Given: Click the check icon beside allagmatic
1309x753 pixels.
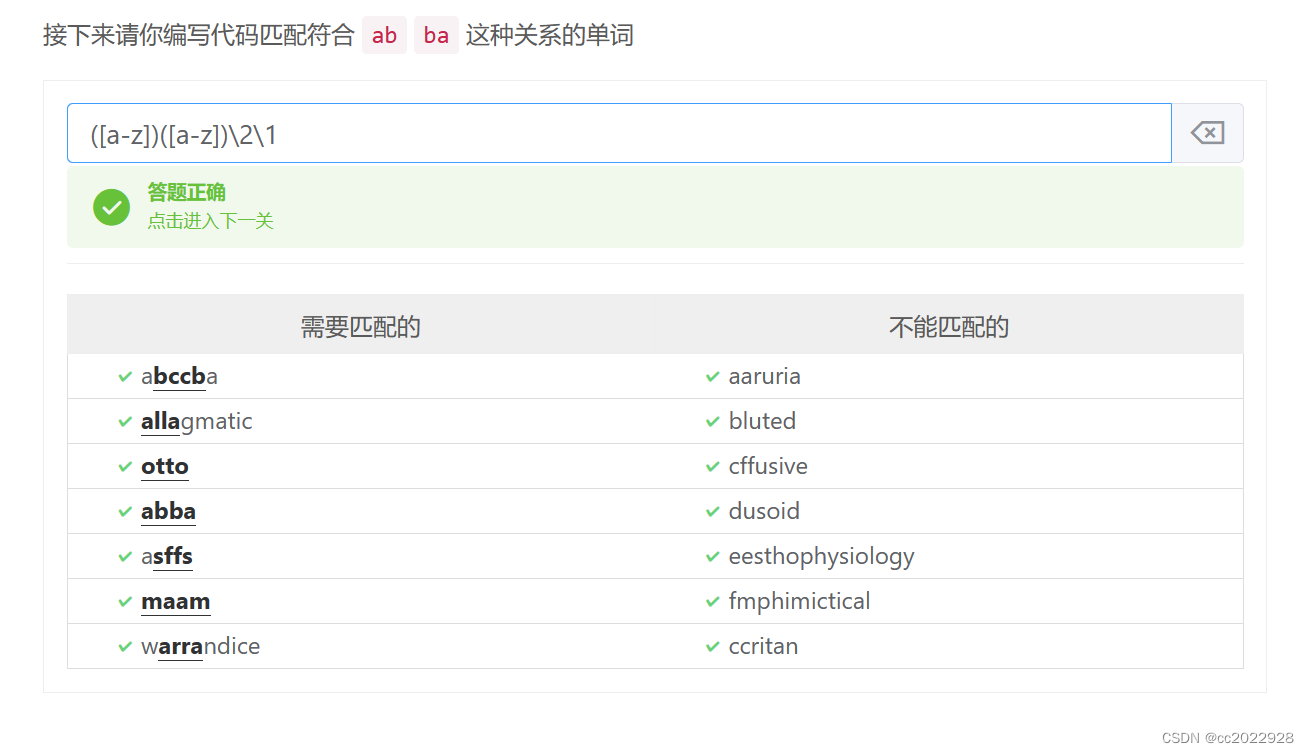Looking at the screenshot, I should pos(125,421).
